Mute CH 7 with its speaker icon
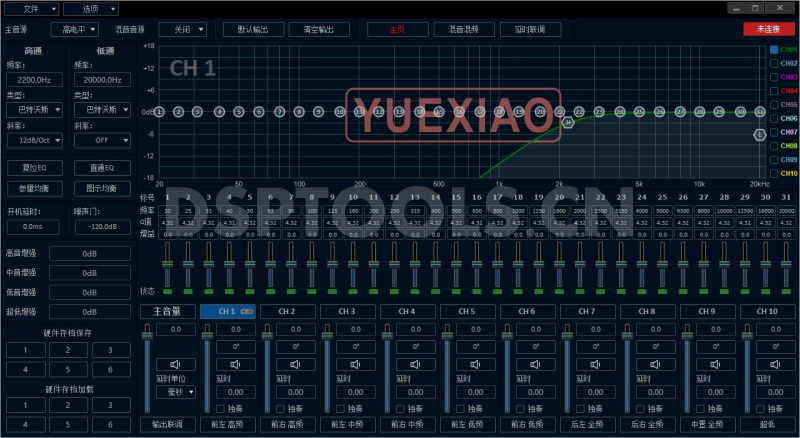This screenshot has height=438, width=800. (x=594, y=364)
